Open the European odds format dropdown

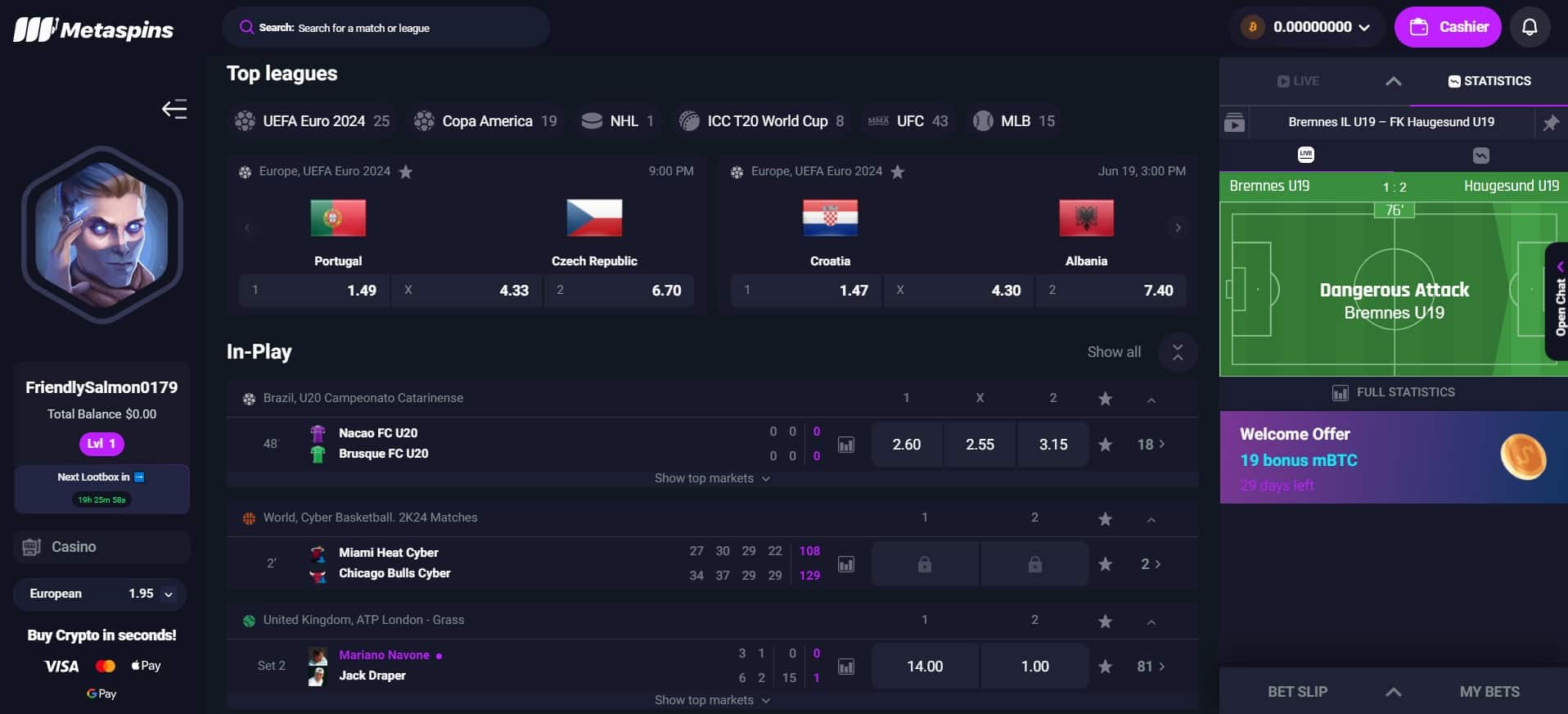coord(101,594)
